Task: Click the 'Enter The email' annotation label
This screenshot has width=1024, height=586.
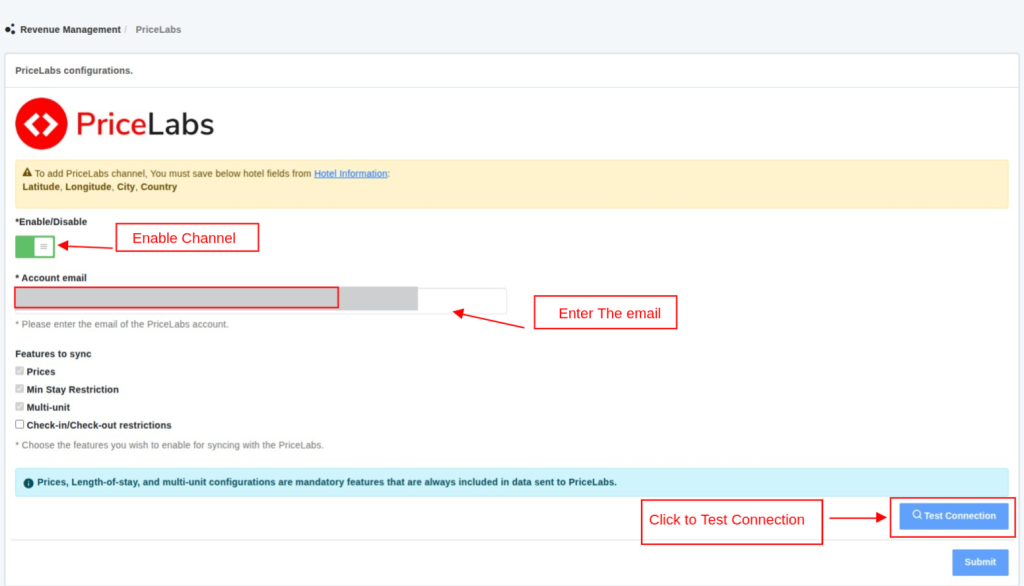Action: pos(606,313)
